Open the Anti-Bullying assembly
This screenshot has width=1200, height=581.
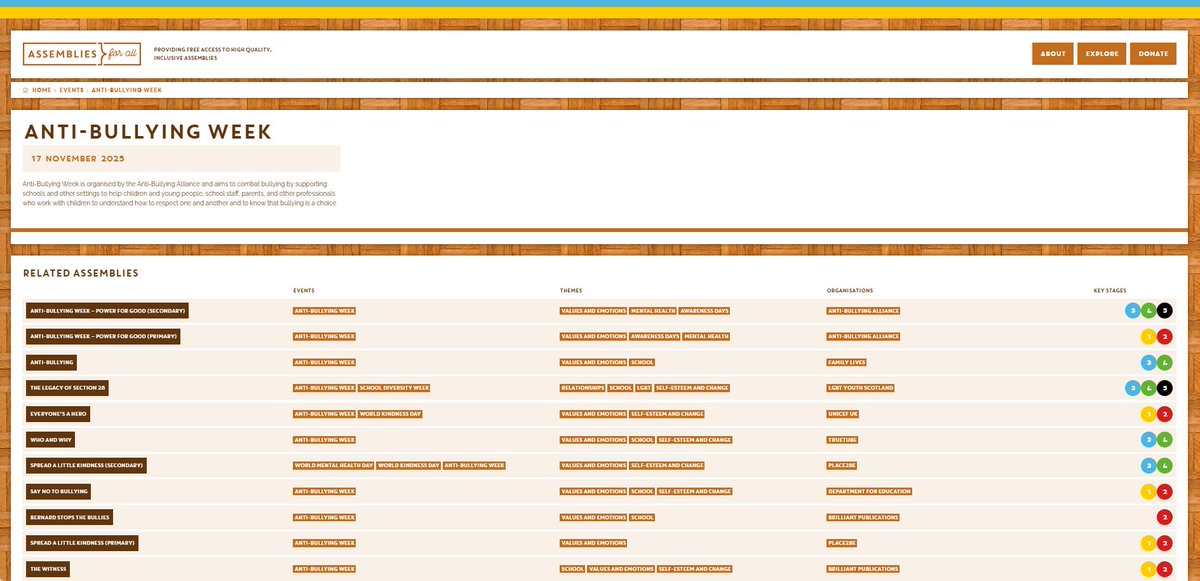(x=52, y=362)
